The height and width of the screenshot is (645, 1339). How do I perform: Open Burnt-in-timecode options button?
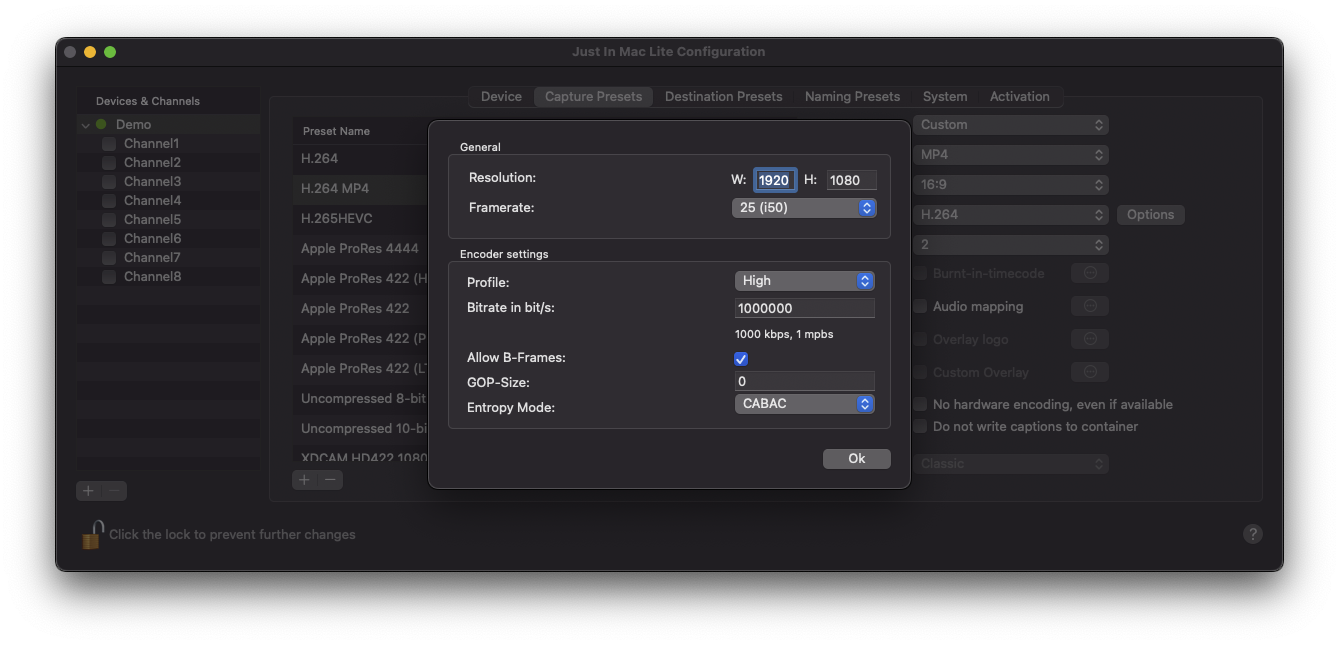click(x=1090, y=273)
